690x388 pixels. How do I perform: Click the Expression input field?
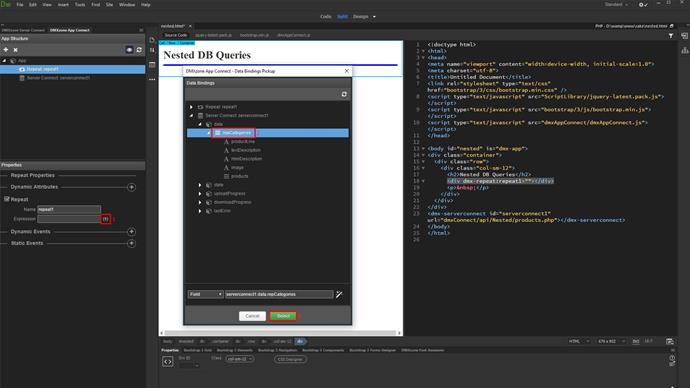coord(69,219)
